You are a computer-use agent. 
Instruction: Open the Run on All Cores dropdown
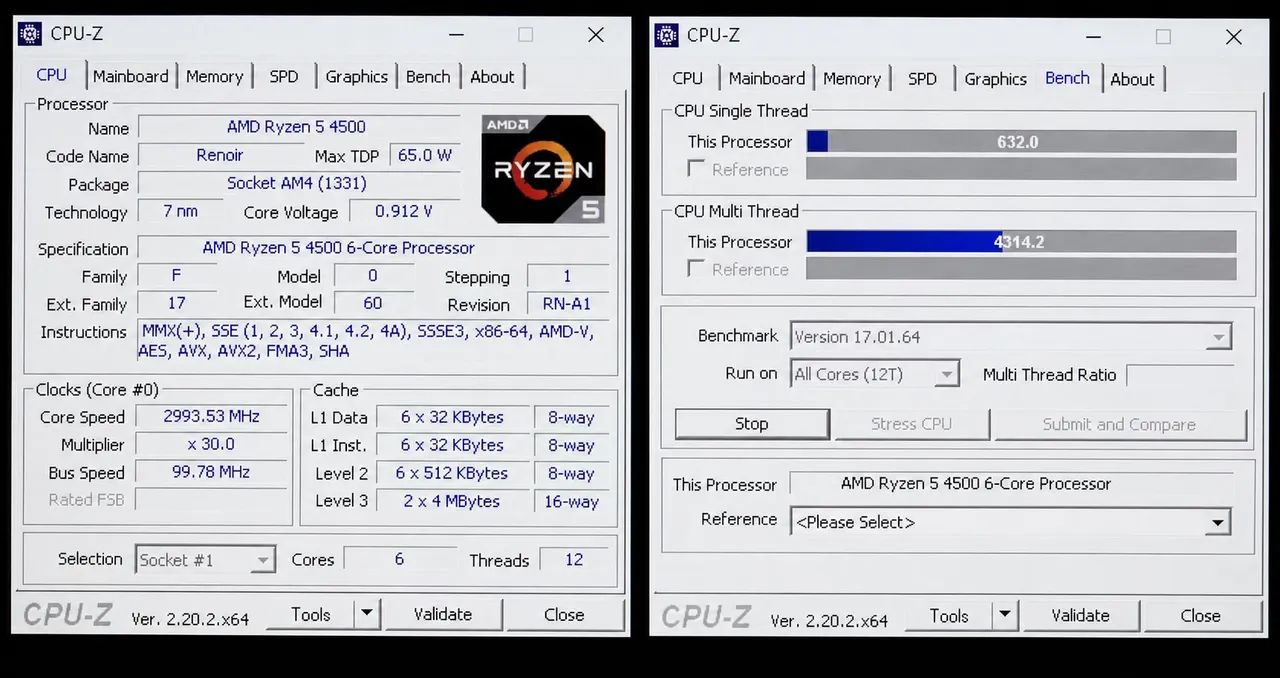pos(946,374)
